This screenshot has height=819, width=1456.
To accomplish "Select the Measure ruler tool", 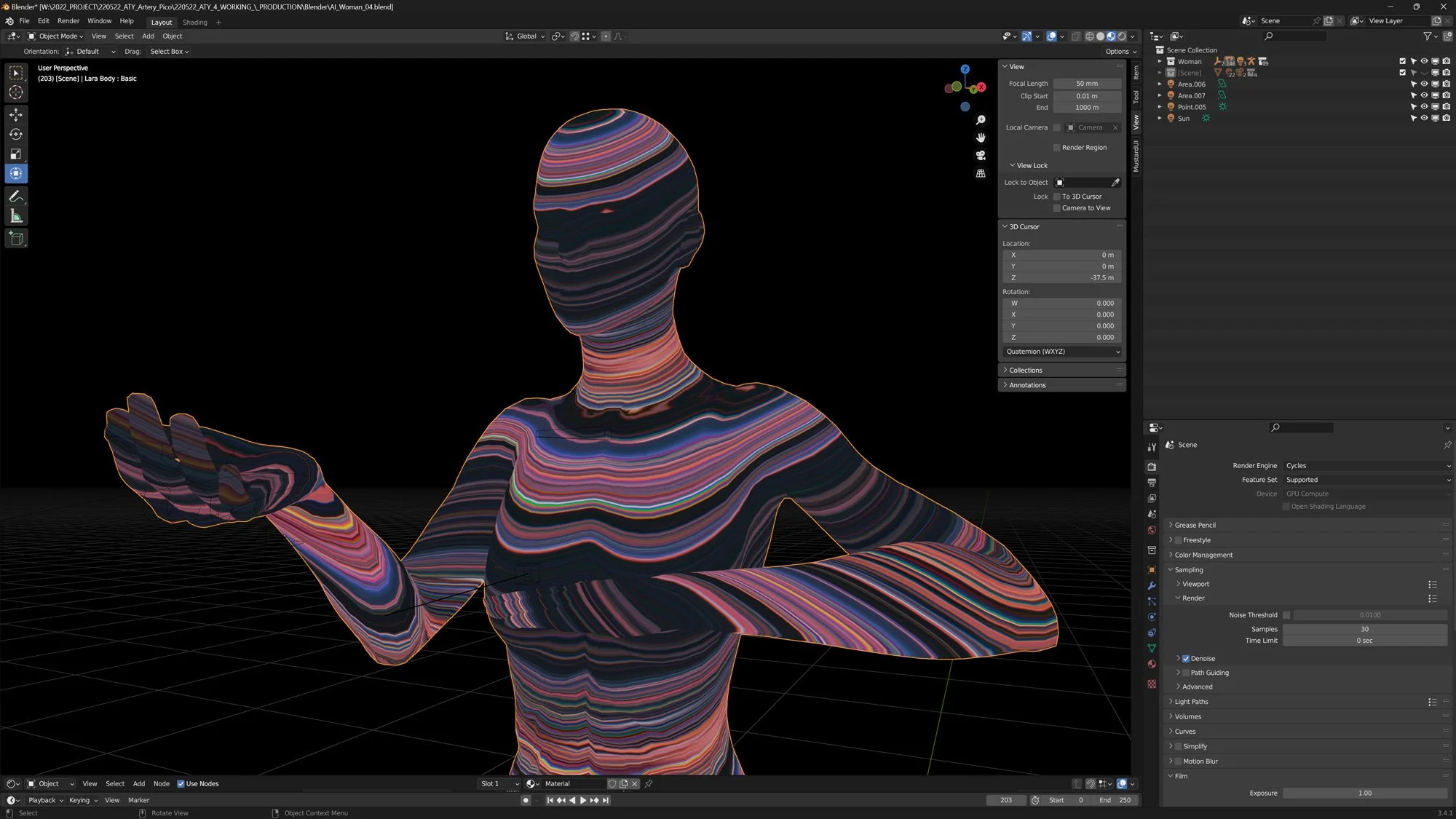I will (x=16, y=216).
